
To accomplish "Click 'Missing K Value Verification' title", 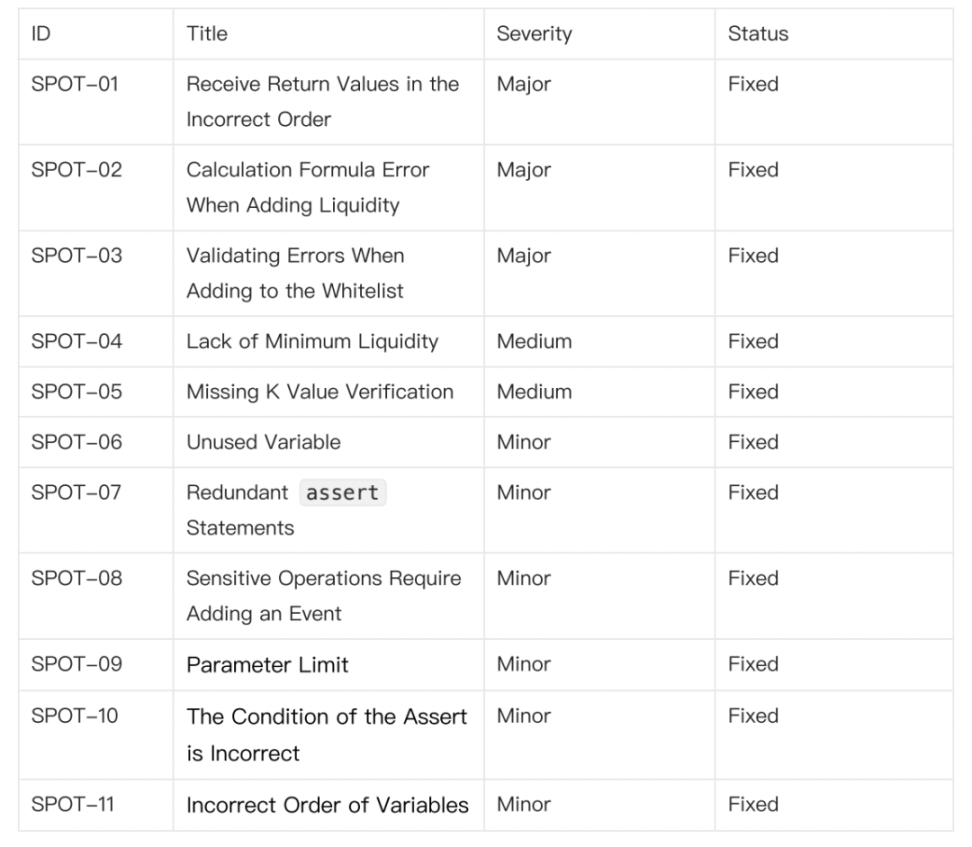I will tap(320, 392).
